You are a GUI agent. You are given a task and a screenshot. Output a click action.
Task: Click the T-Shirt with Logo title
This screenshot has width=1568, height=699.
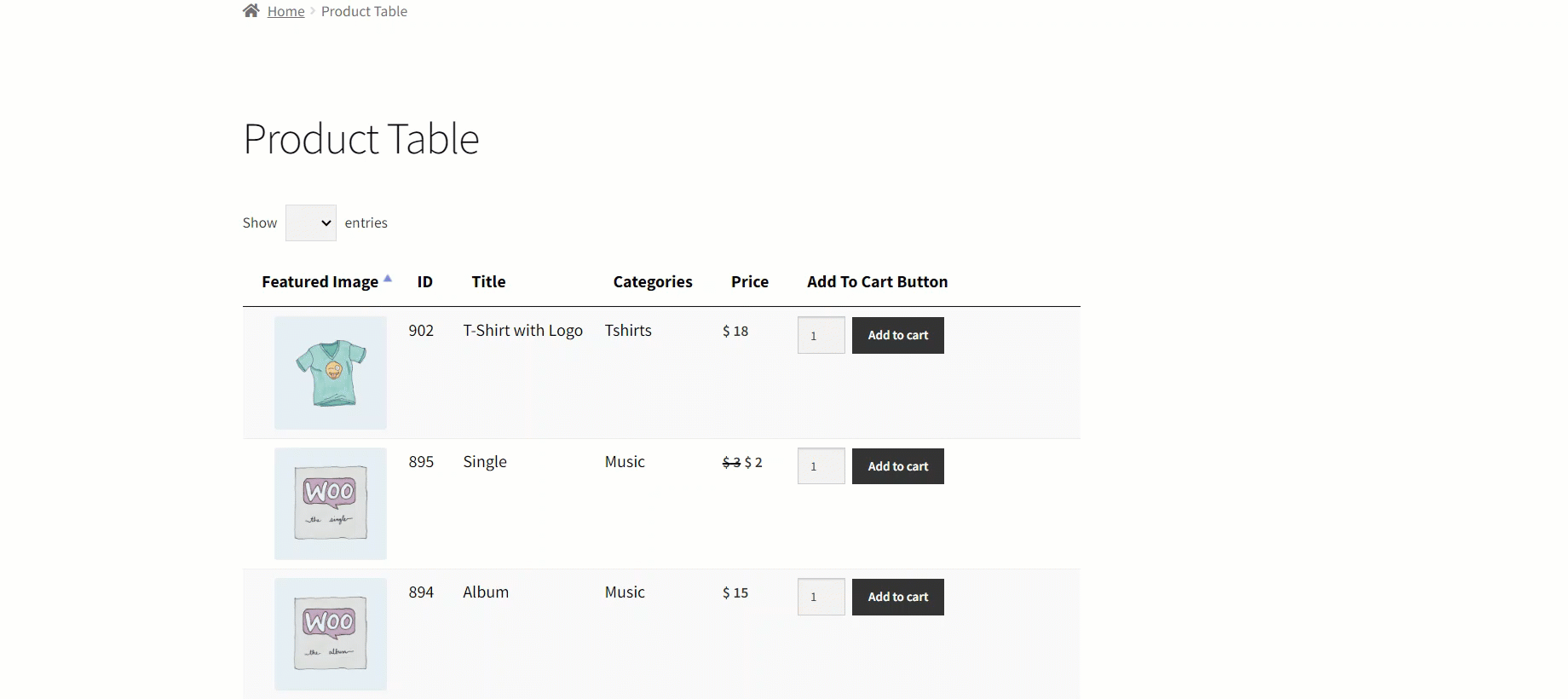[522, 331]
